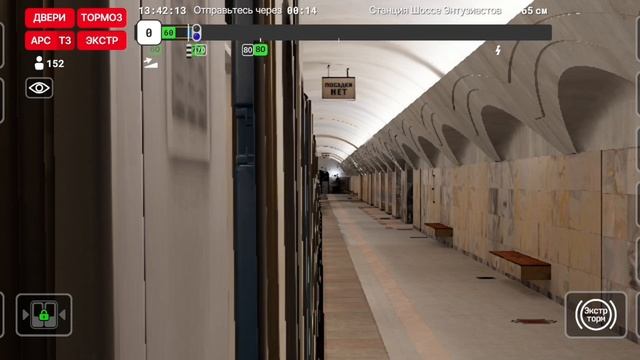Toggle the door lock control icon
This screenshot has width=640, height=360.
pyautogui.click(x=44, y=315)
